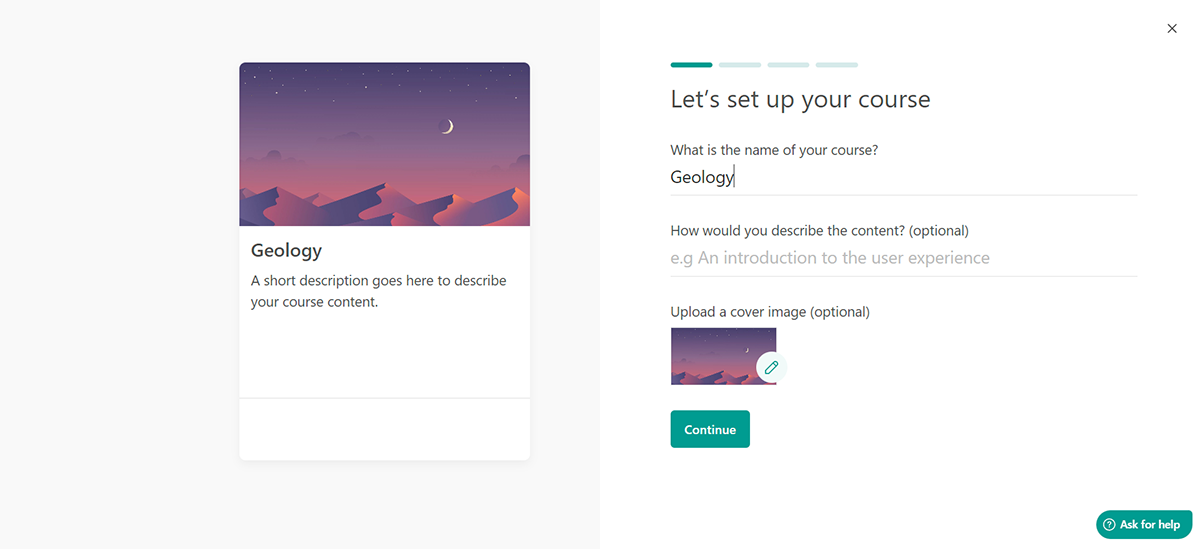
Task: Click the Geology title on preview card
Action: pos(286,251)
